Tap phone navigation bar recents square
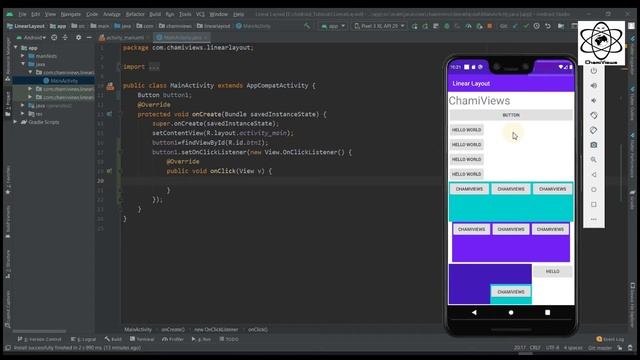640x360 pixels. tap(547, 312)
